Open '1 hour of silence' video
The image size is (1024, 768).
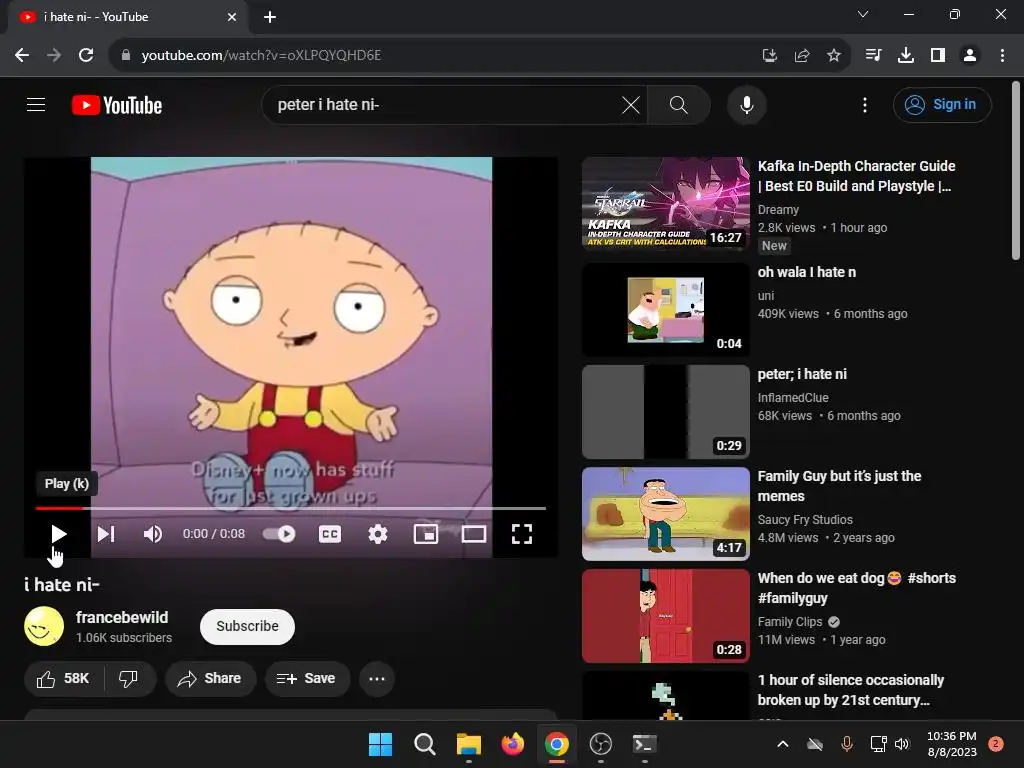point(850,690)
